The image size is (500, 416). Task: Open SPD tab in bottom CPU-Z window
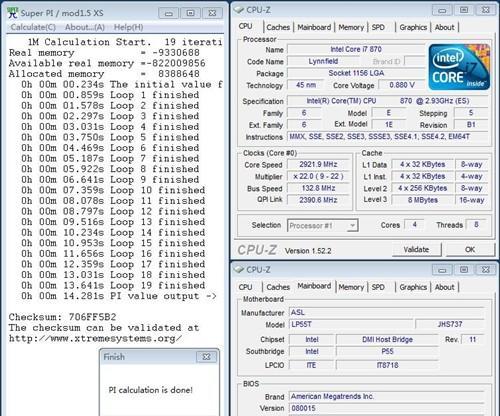tap(378, 287)
